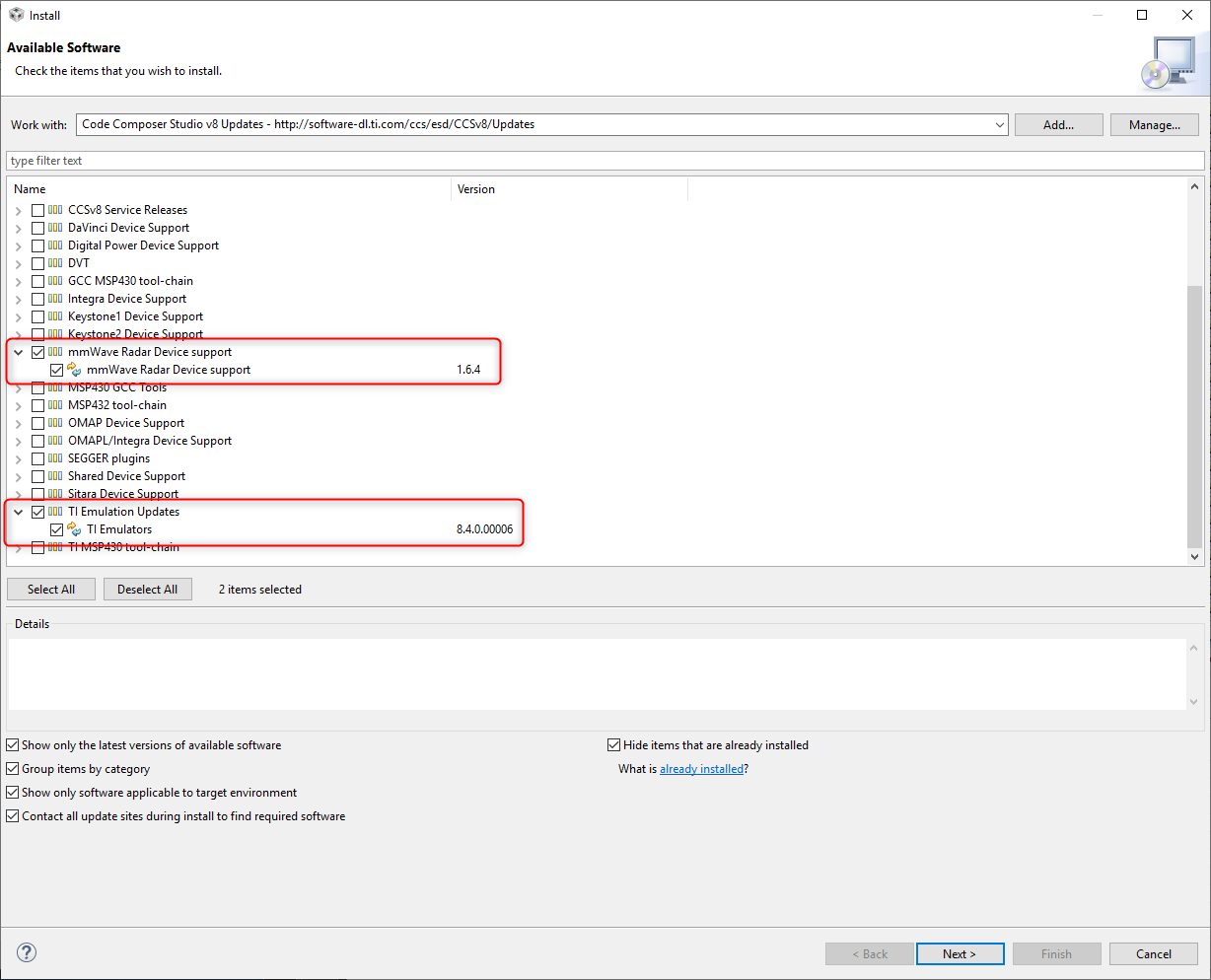Click the Add... button
The width and height of the screenshot is (1211, 980).
1058,125
